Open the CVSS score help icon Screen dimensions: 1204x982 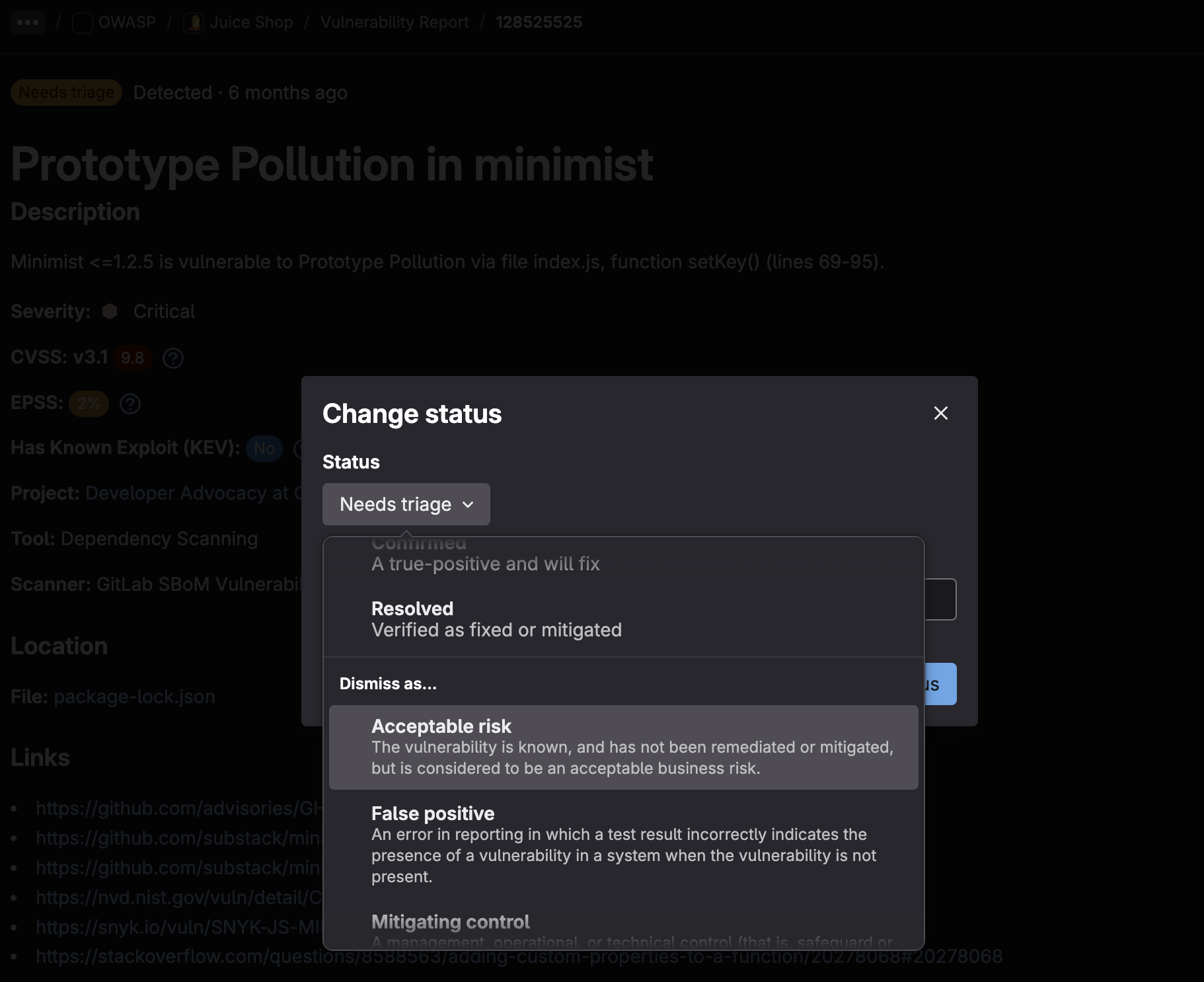coord(172,358)
